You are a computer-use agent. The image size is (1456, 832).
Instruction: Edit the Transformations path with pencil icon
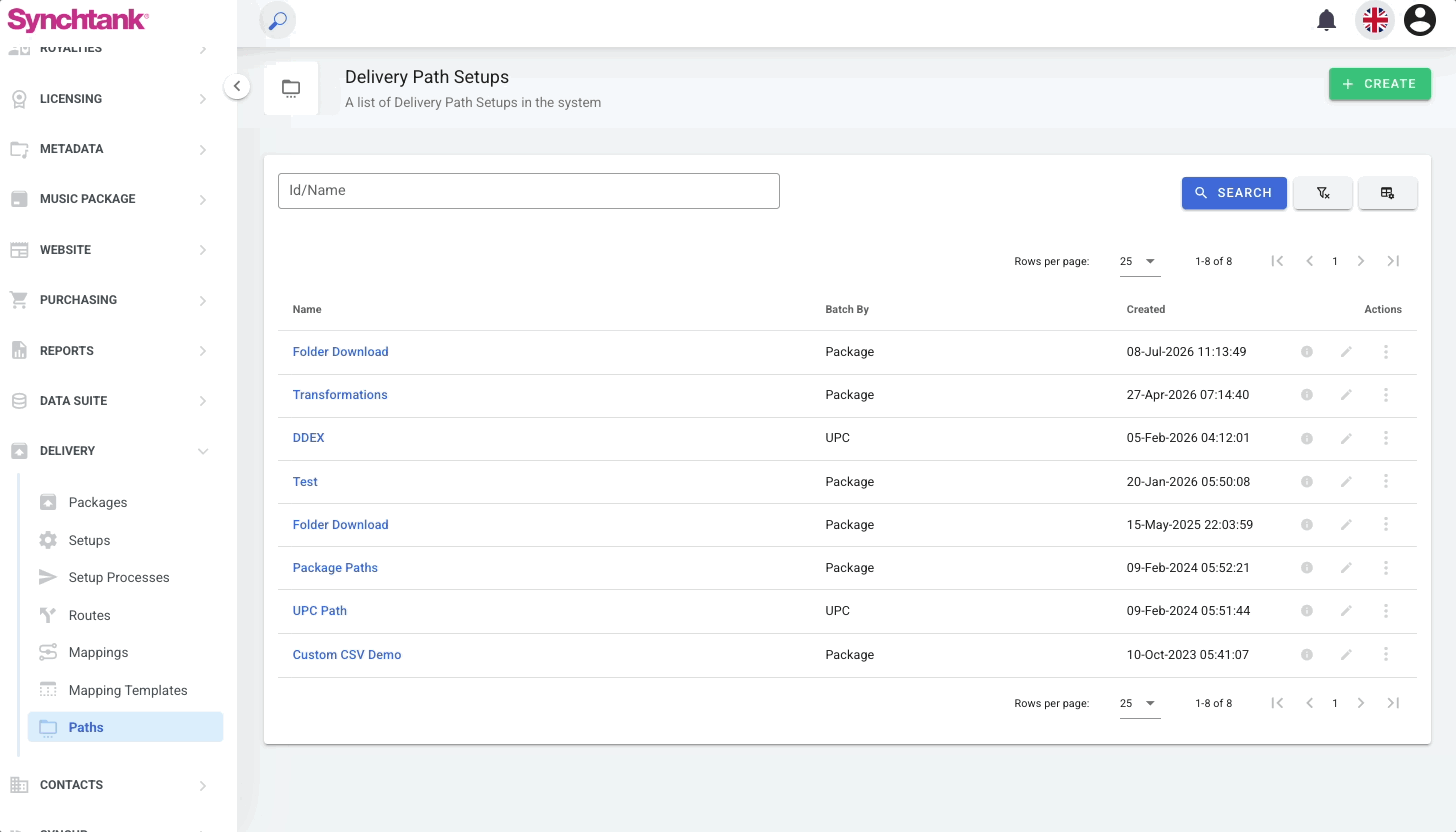(1346, 395)
